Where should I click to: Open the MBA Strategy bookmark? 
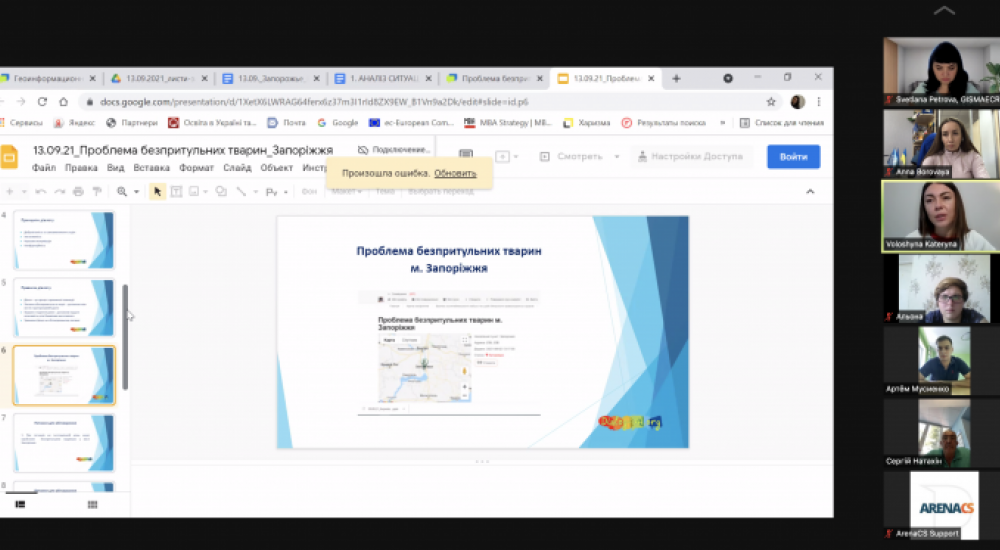508,123
